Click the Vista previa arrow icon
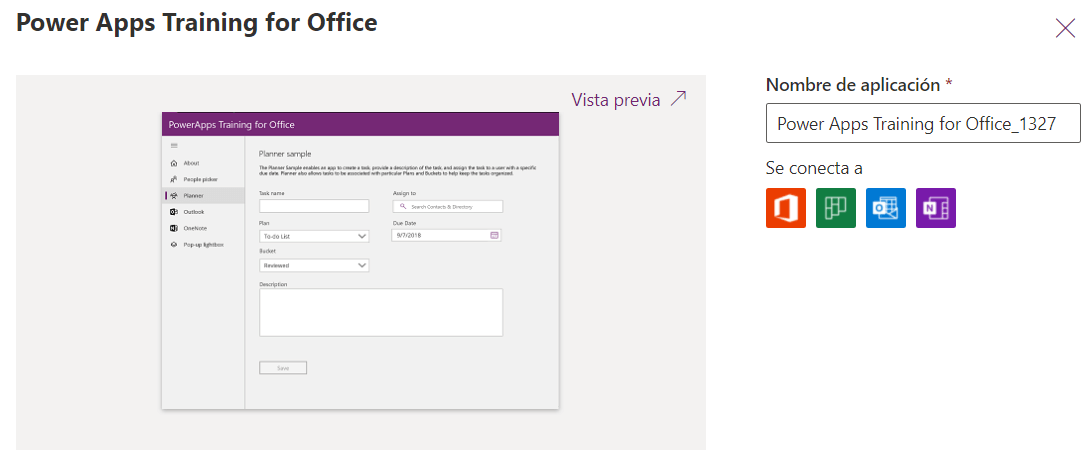This screenshot has width=1090, height=460. 679,99
